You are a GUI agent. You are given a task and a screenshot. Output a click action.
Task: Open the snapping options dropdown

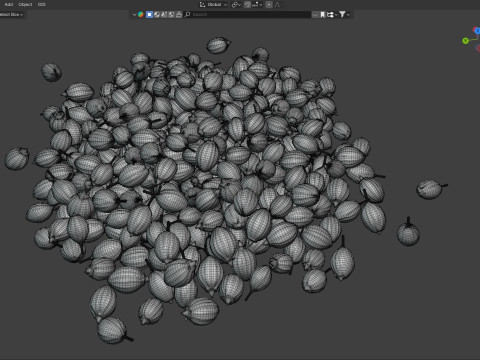[x=257, y=4]
